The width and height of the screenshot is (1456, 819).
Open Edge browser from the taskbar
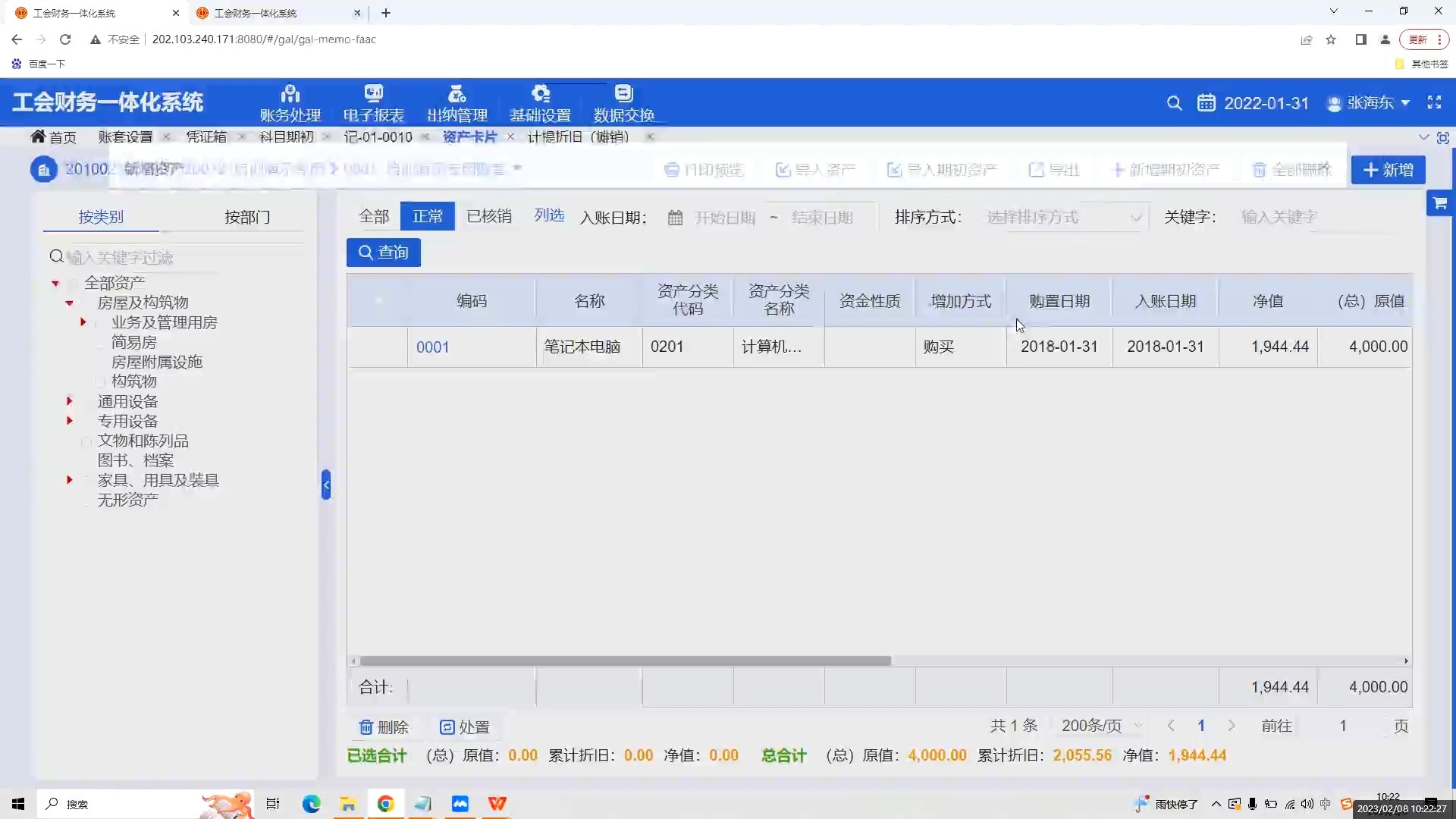click(x=311, y=804)
